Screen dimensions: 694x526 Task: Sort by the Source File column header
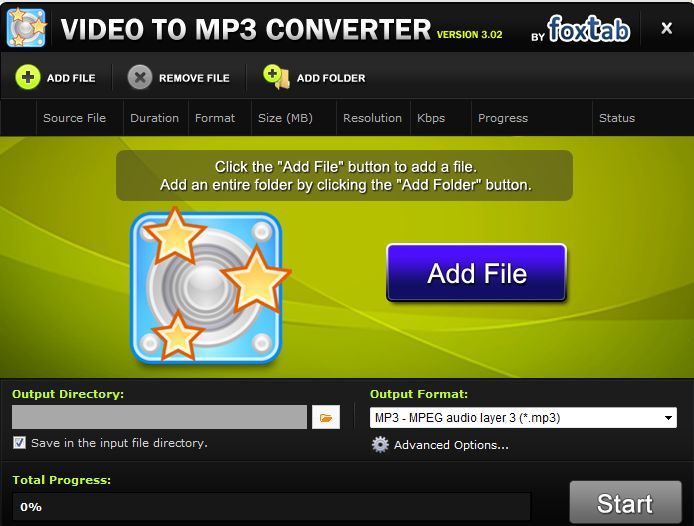74,118
